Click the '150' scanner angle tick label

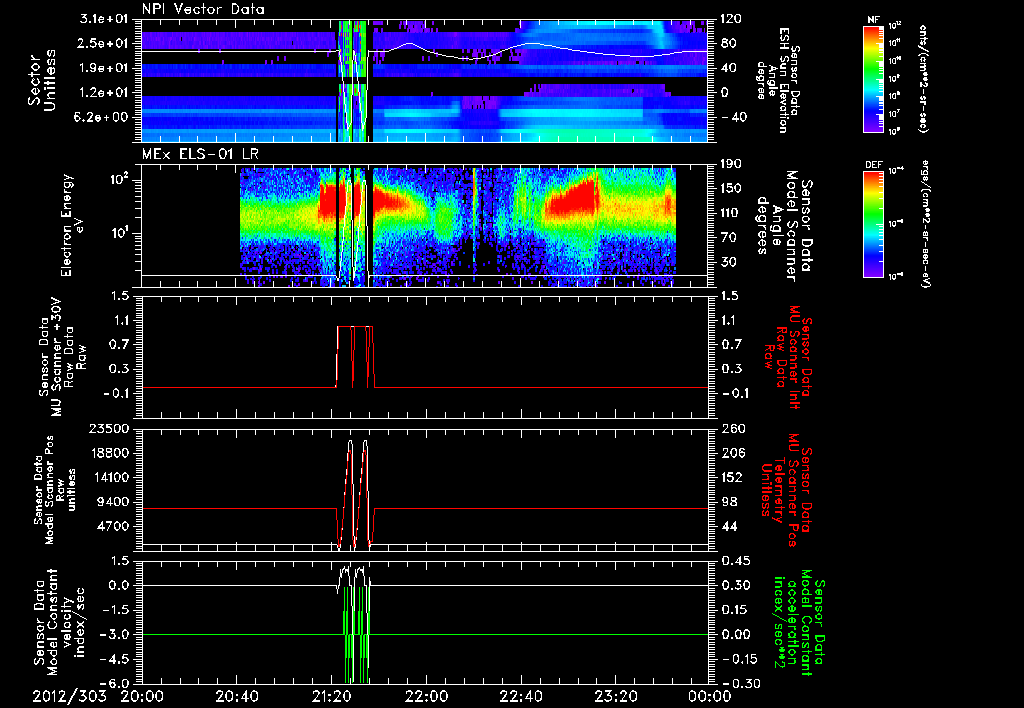[x=732, y=188]
